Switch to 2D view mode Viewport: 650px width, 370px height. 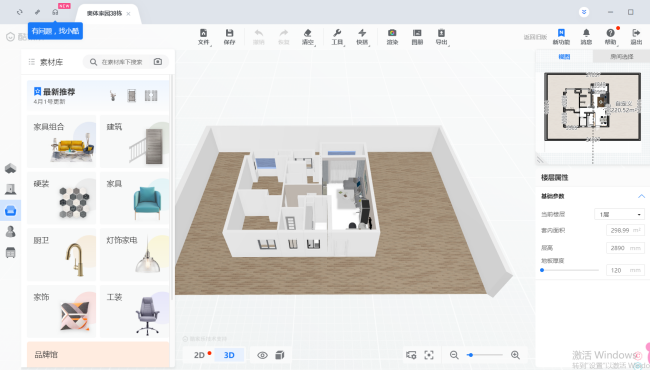point(200,355)
